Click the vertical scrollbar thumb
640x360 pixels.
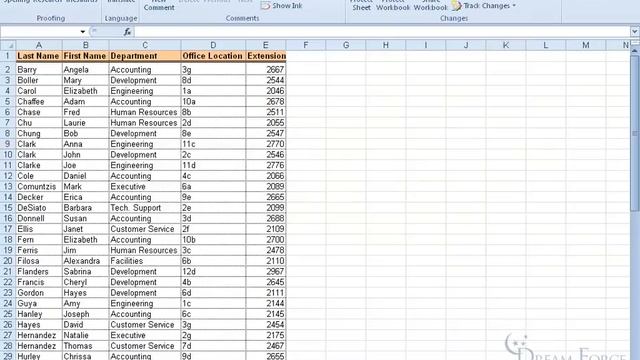pyautogui.click(x=635, y=133)
